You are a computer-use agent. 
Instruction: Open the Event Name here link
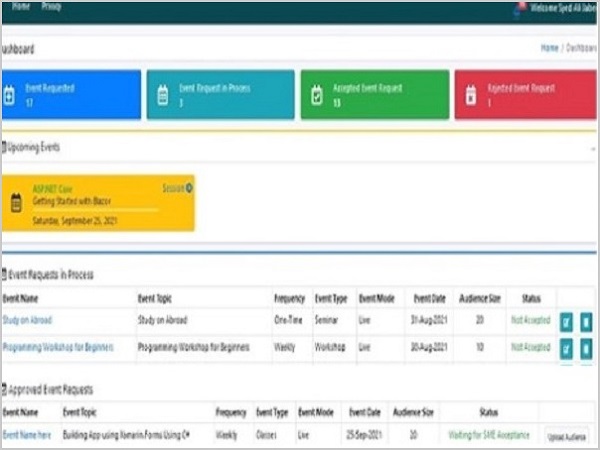pos(27,435)
